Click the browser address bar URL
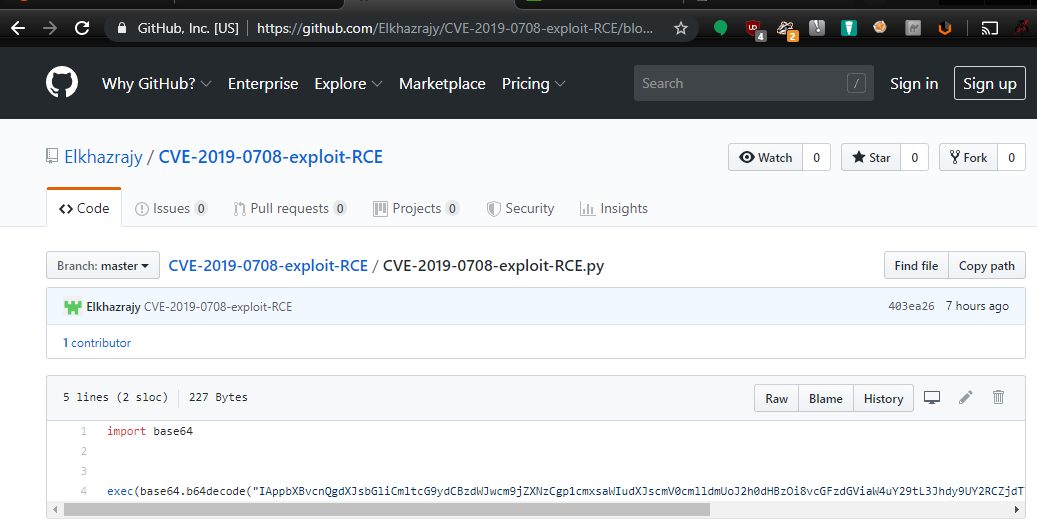The height and width of the screenshot is (529, 1037). pyautogui.click(x=454, y=28)
